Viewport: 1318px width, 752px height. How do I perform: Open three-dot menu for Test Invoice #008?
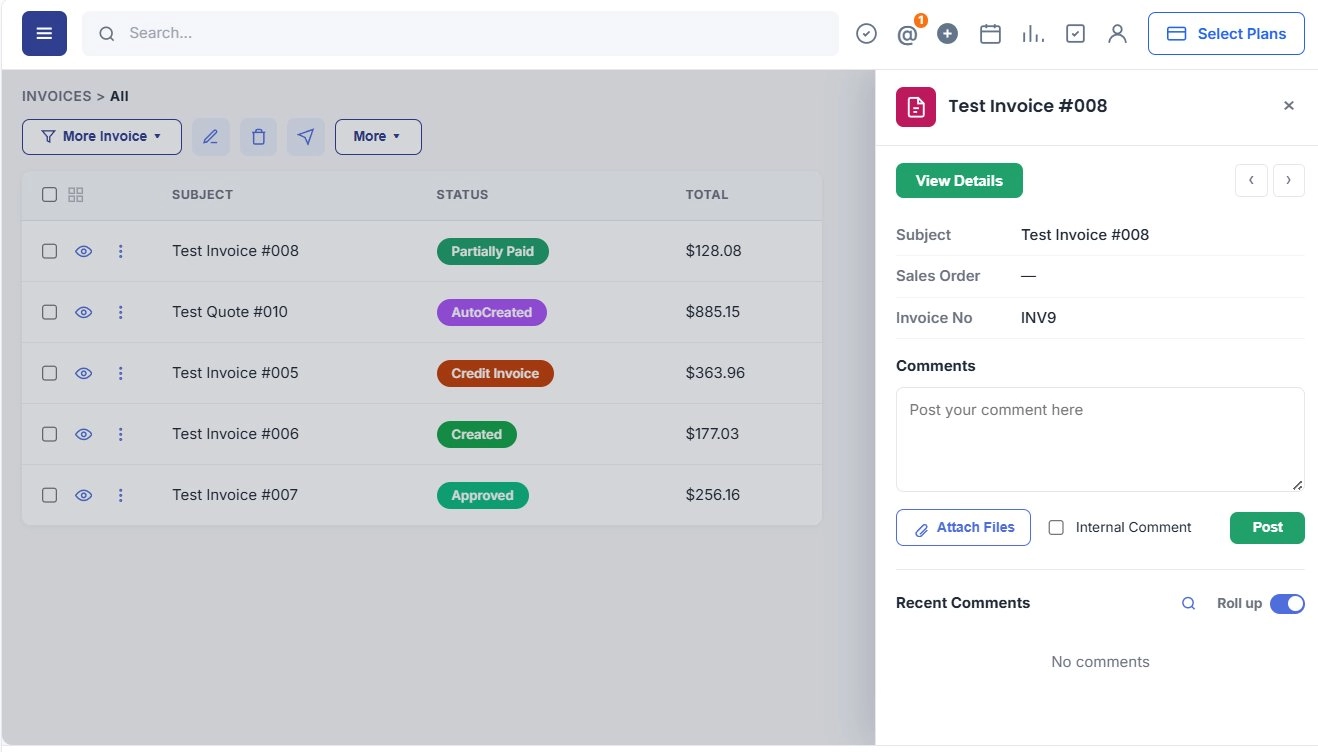point(121,252)
